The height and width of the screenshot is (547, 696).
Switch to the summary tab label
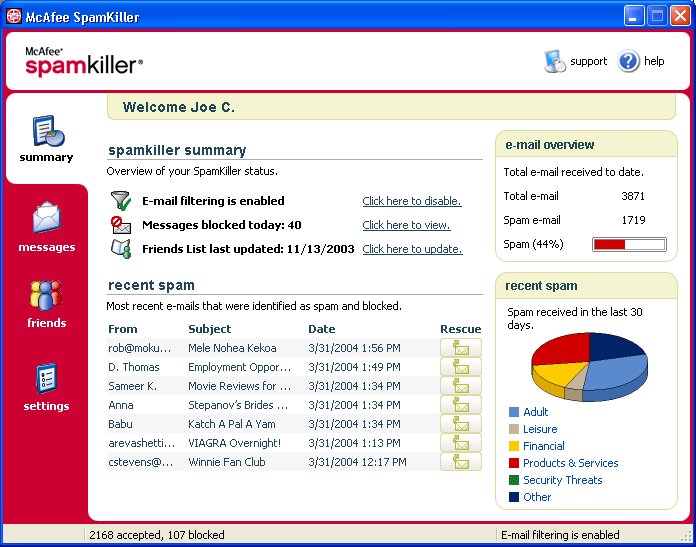pos(46,158)
